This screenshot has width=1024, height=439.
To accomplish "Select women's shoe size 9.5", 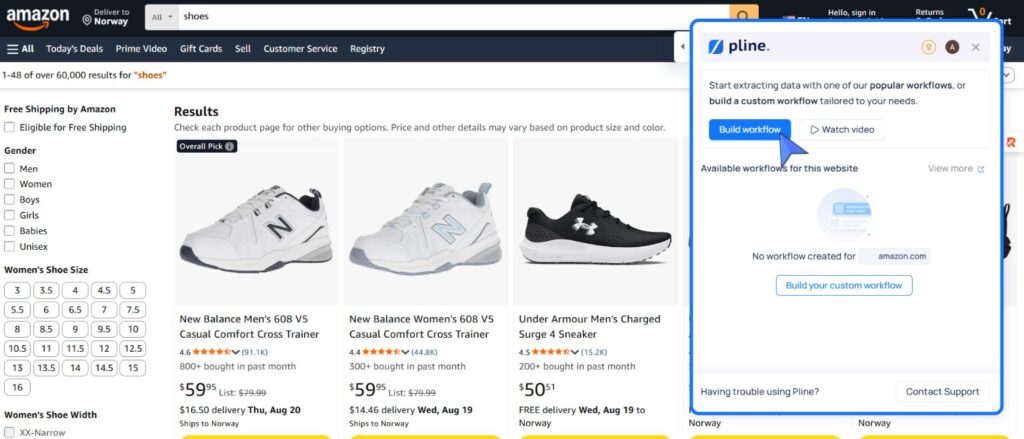I will pos(104,329).
